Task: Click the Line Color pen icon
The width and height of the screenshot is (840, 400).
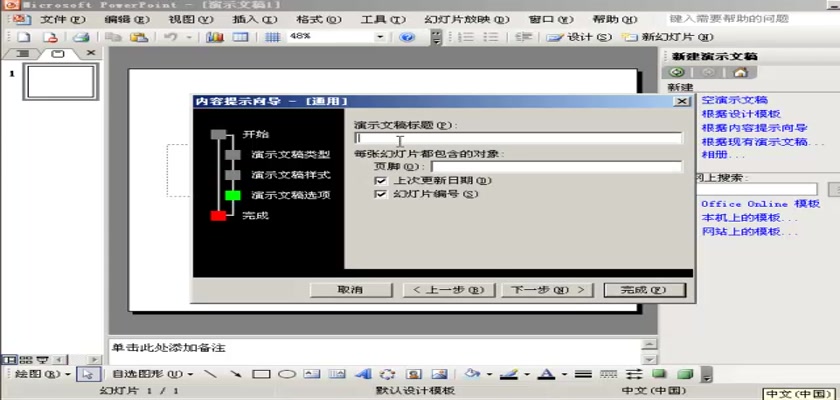Action: 508,374
